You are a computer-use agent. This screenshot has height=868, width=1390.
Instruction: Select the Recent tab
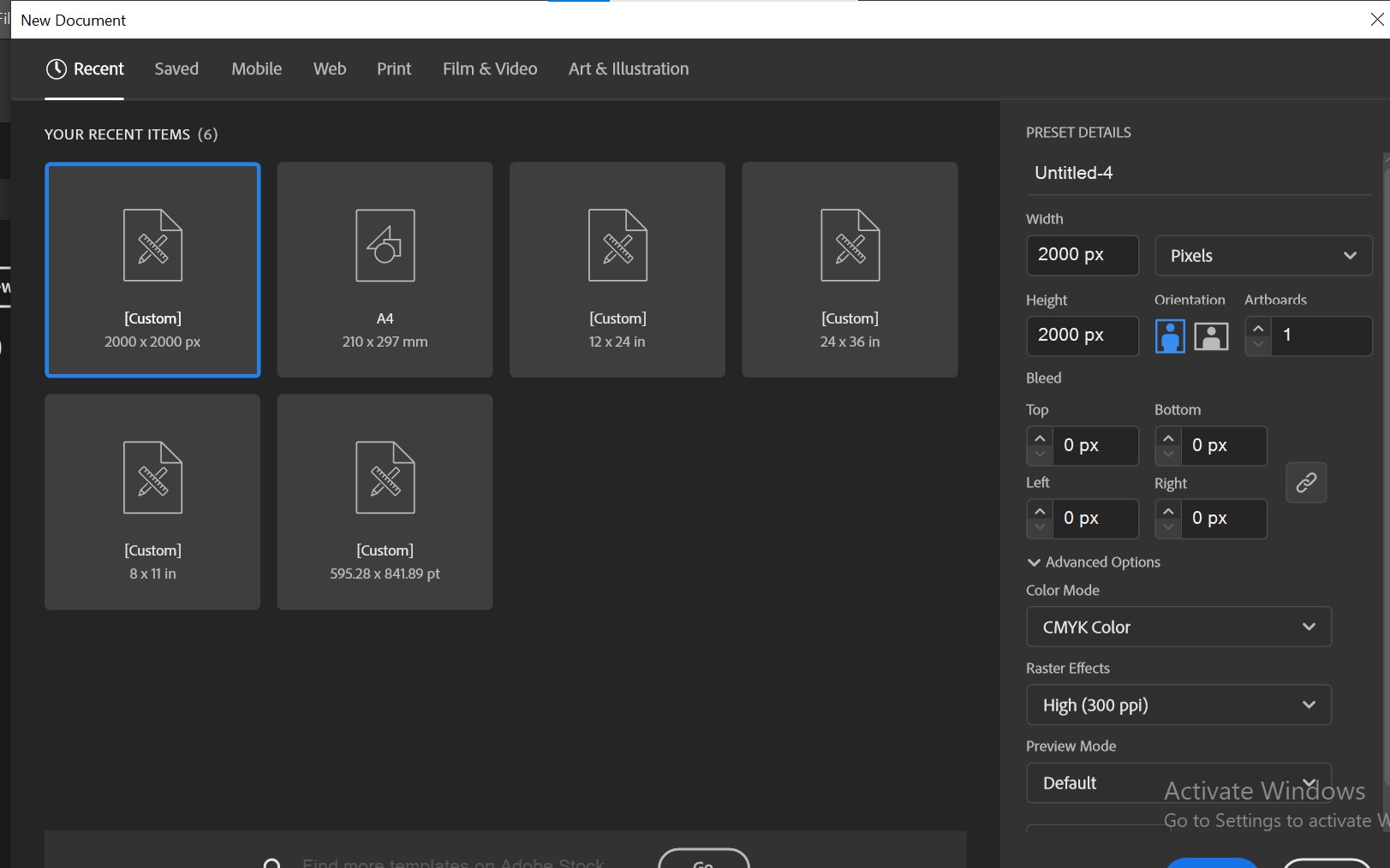[85, 68]
